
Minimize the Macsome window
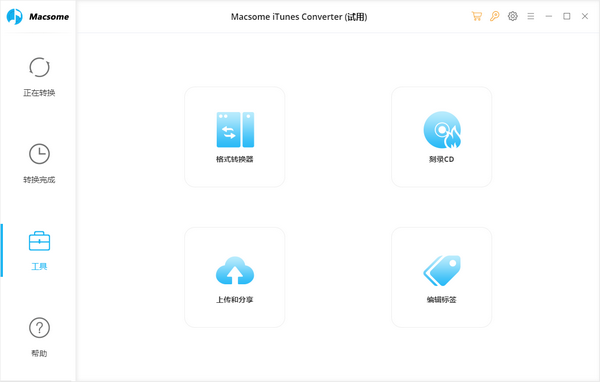(549, 16)
